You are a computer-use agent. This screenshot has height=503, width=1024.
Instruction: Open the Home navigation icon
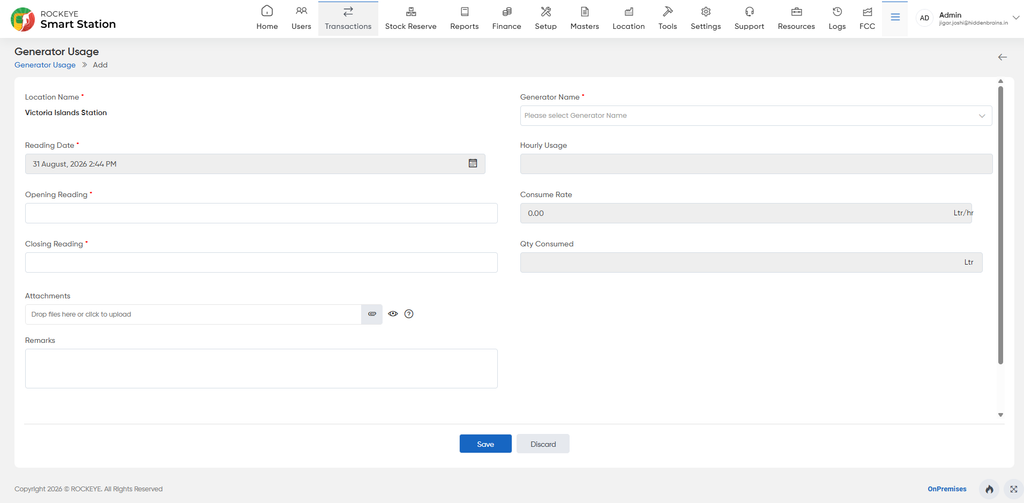pyautogui.click(x=266, y=11)
